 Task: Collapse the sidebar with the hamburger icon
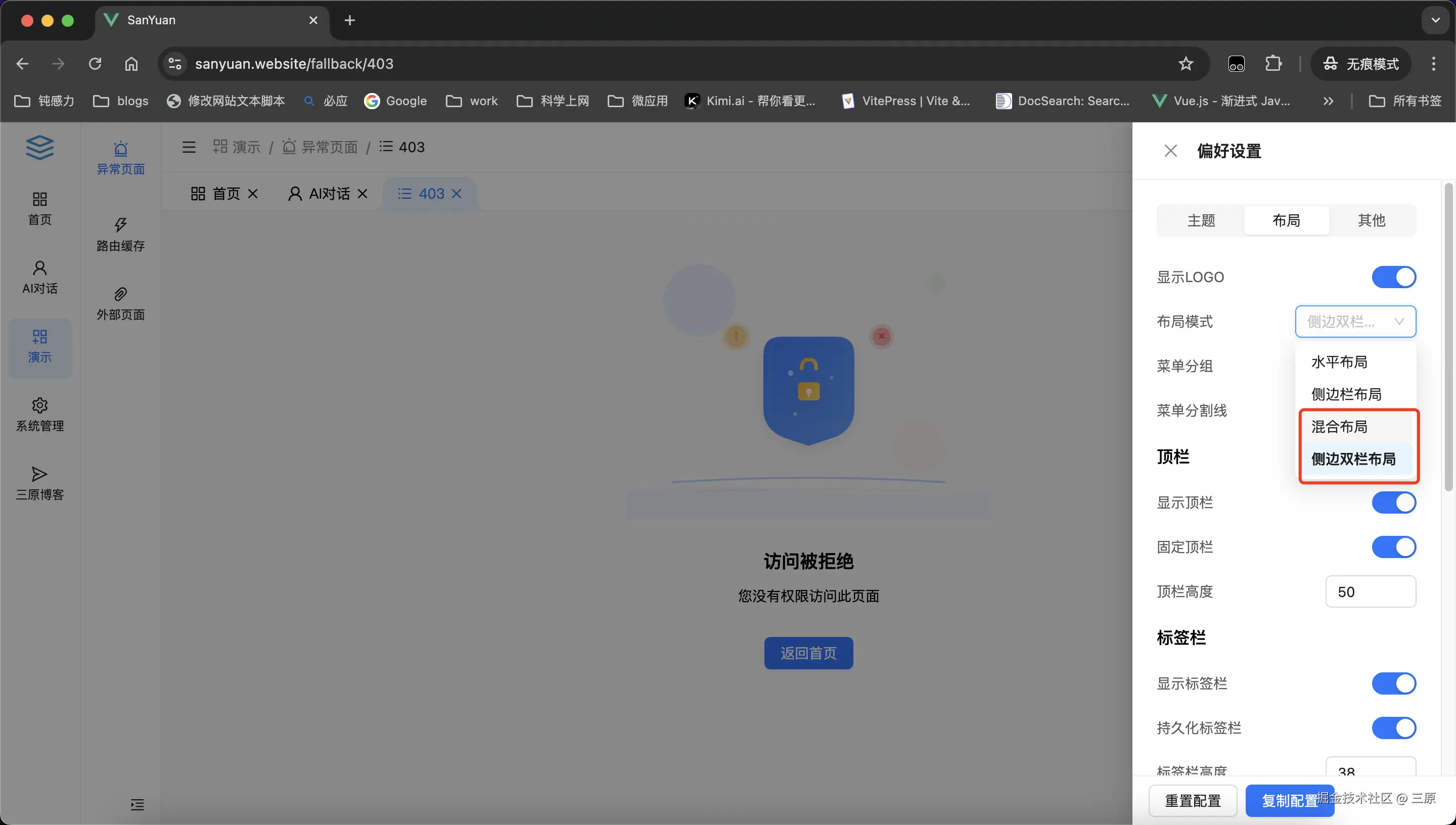189,147
